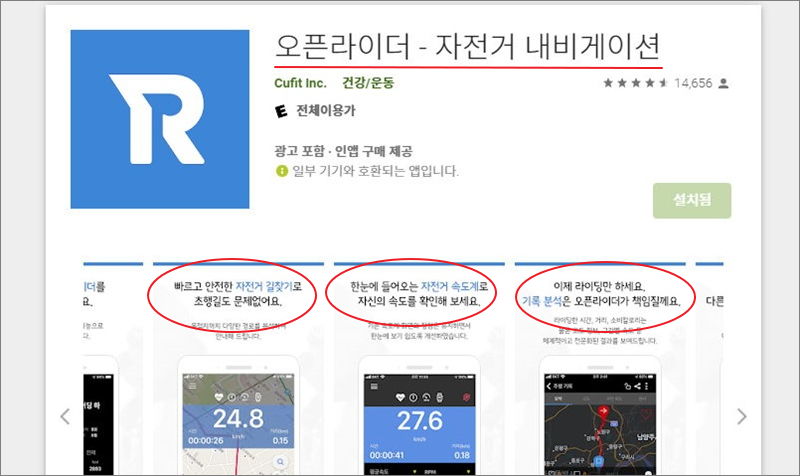Click the 14,656 ratings count
The image size is (800, 476).
click(693, 83)
